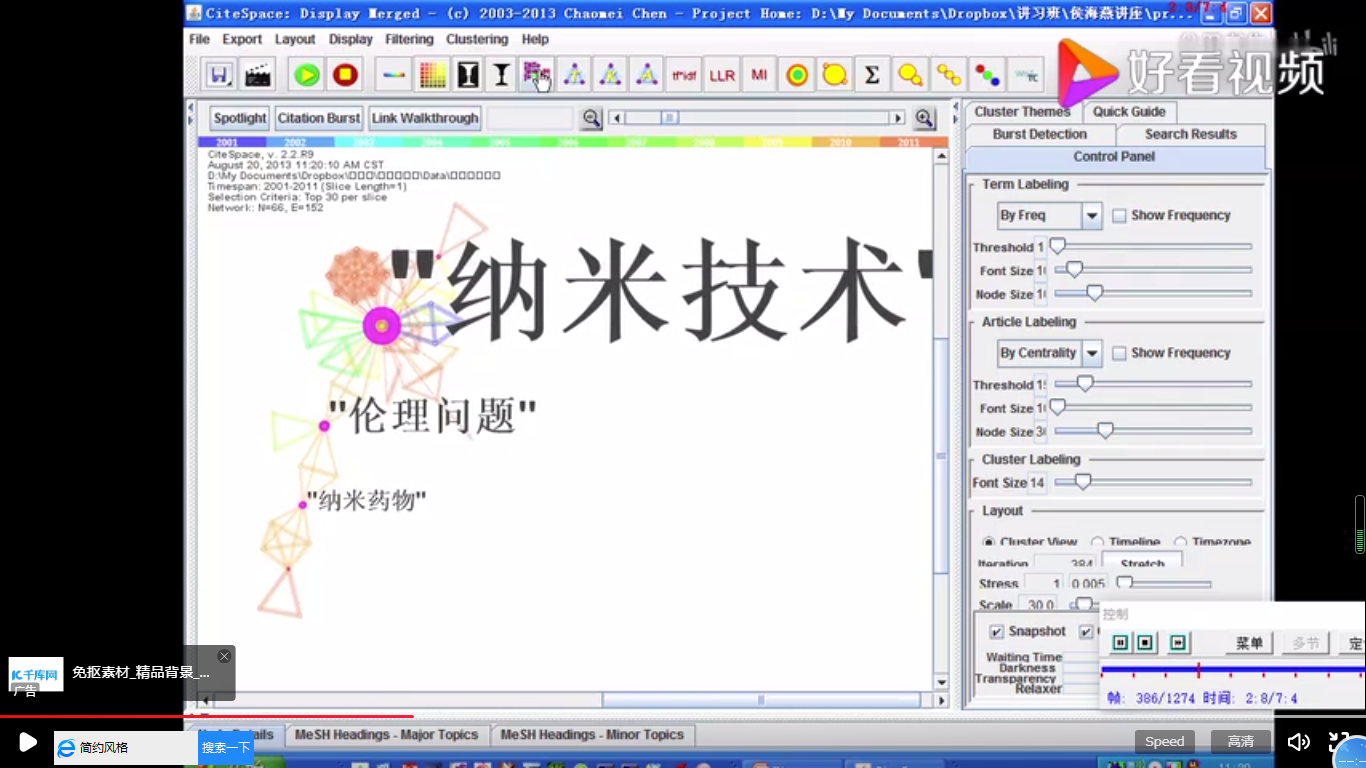Screen dimensions: 1366x768
Task: Switch to the Burst Detection tab
Action: [x=1040, y=134]
